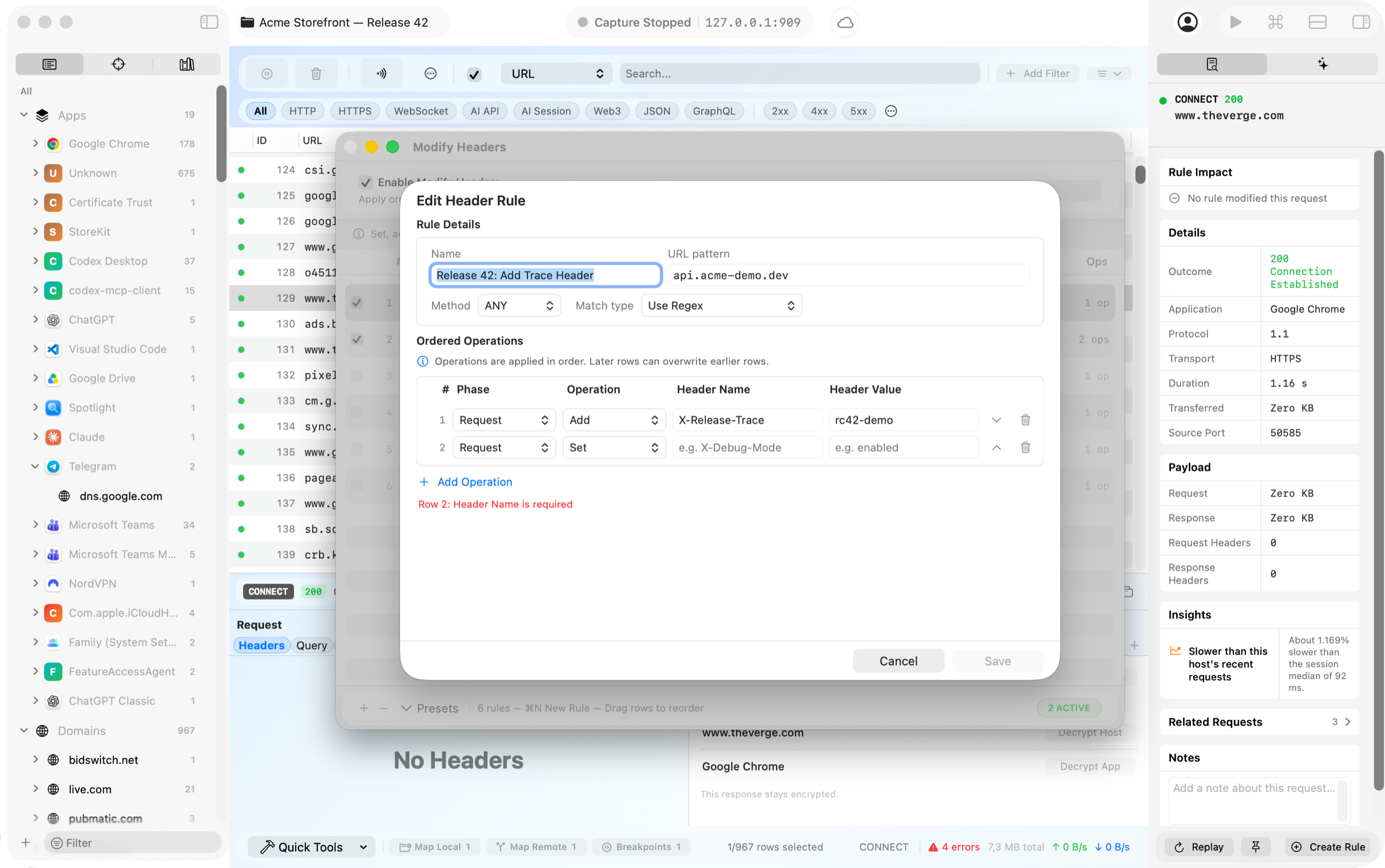The image size is (1385, 868).
Task: Open row 1 Operation Add dropdown
Action: pos(614,420)
